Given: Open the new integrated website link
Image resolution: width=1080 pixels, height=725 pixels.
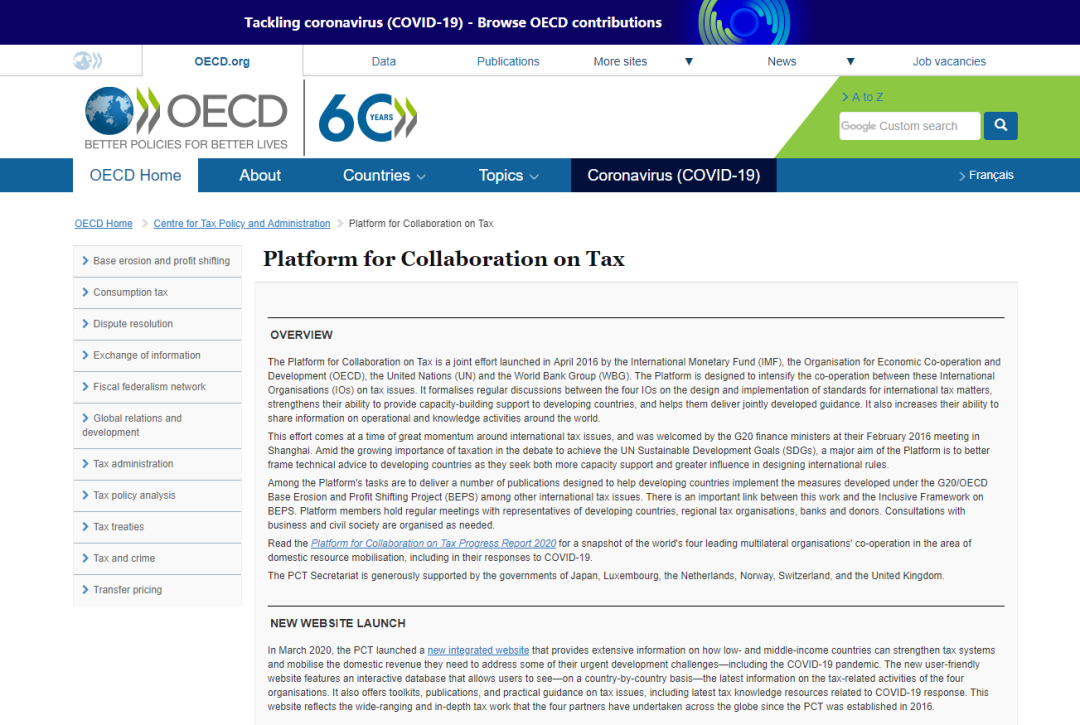Looking at the screenshot, I should coord(478,650).
